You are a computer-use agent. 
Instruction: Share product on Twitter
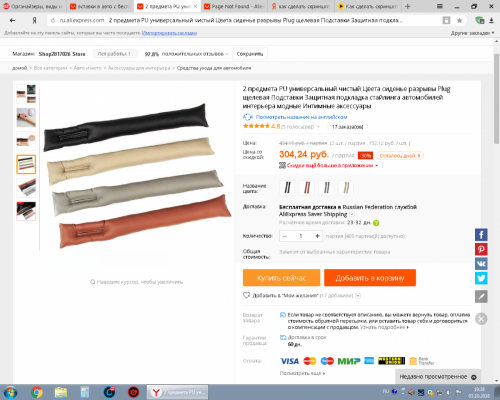pyautogui.click(x=481, y=278)
